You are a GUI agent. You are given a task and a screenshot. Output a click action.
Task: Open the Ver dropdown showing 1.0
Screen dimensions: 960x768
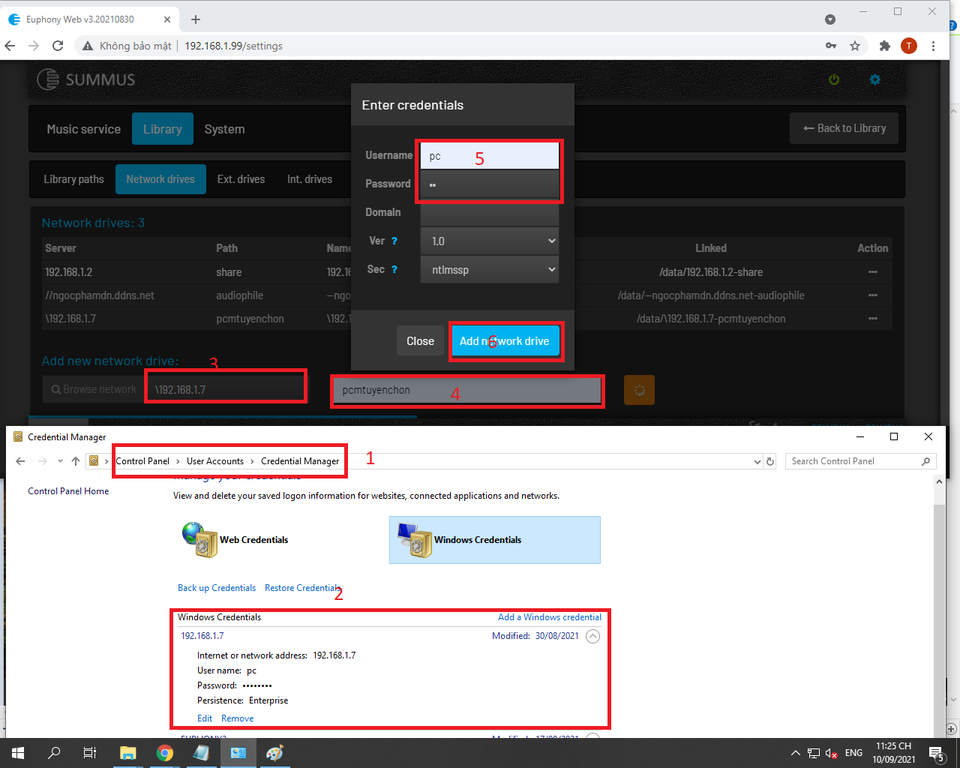(x=490, y=241)
